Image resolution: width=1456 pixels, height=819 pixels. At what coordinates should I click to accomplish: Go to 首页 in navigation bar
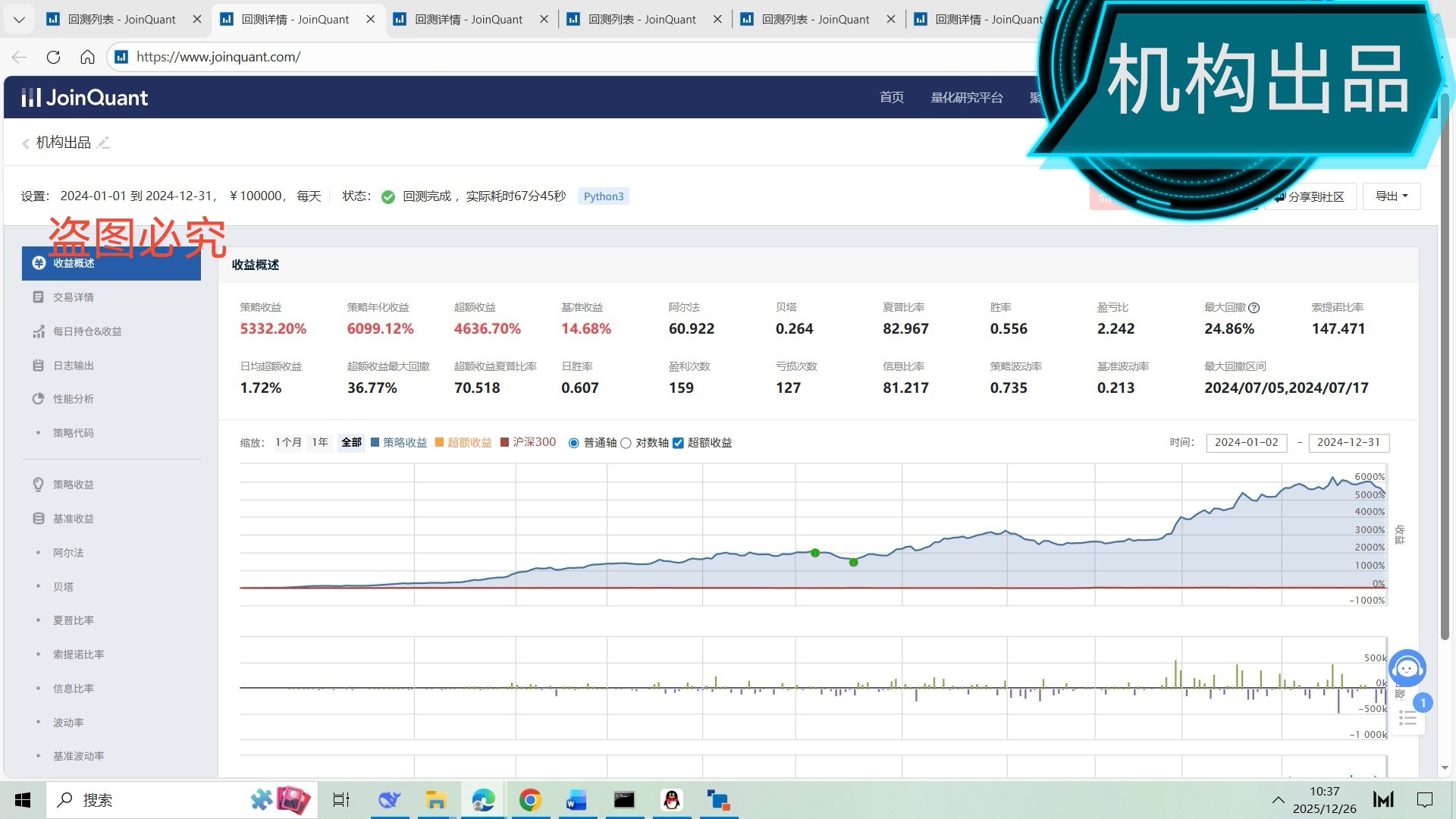891,97
